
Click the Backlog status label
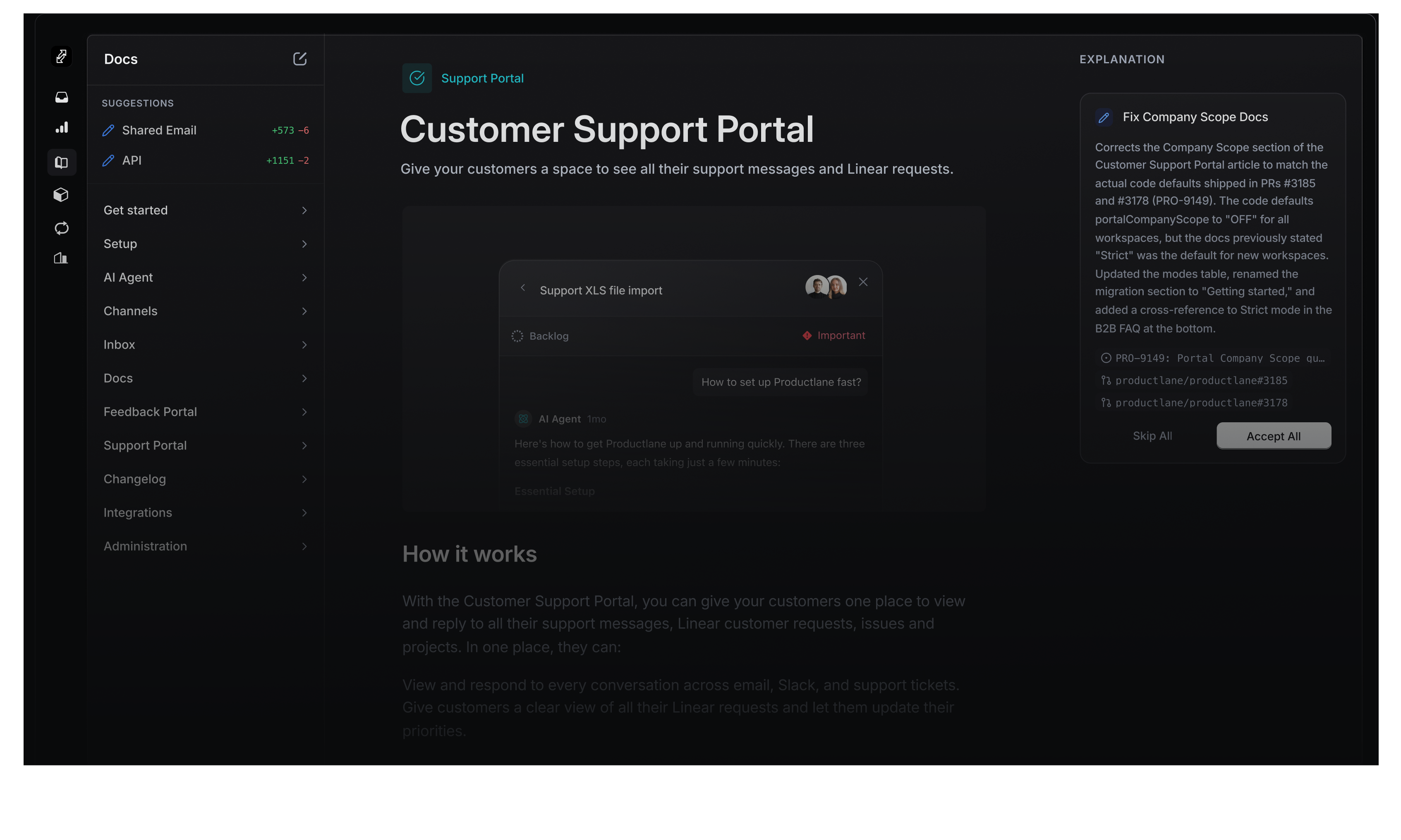tap(548, 336)
